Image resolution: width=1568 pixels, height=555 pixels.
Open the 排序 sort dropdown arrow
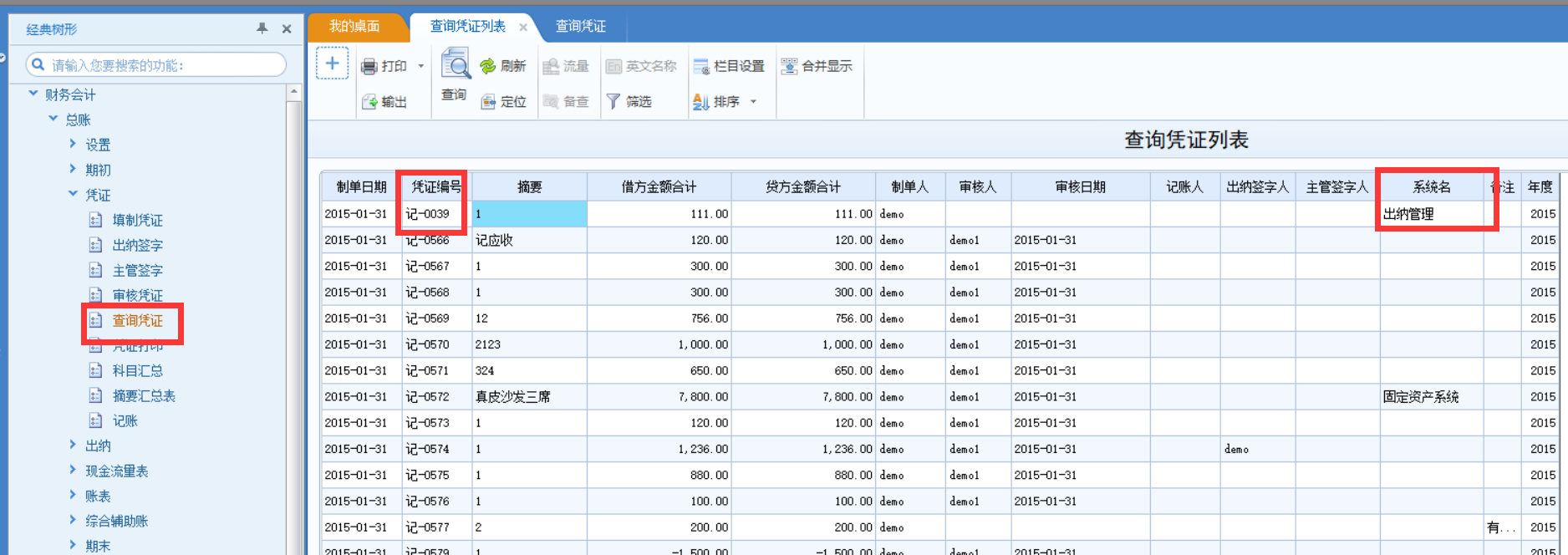point(753,102)
